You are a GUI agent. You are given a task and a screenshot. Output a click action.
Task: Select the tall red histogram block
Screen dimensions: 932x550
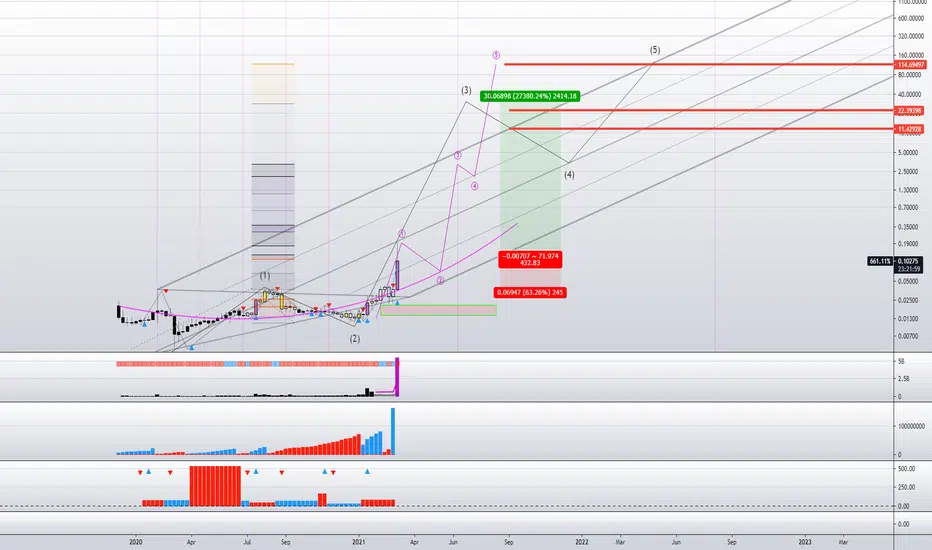(x=215, y=486)
